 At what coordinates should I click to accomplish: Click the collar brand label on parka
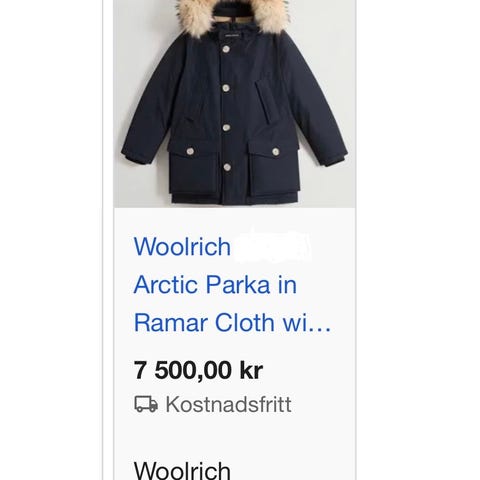pyautogui.click(x=232, y=34)
